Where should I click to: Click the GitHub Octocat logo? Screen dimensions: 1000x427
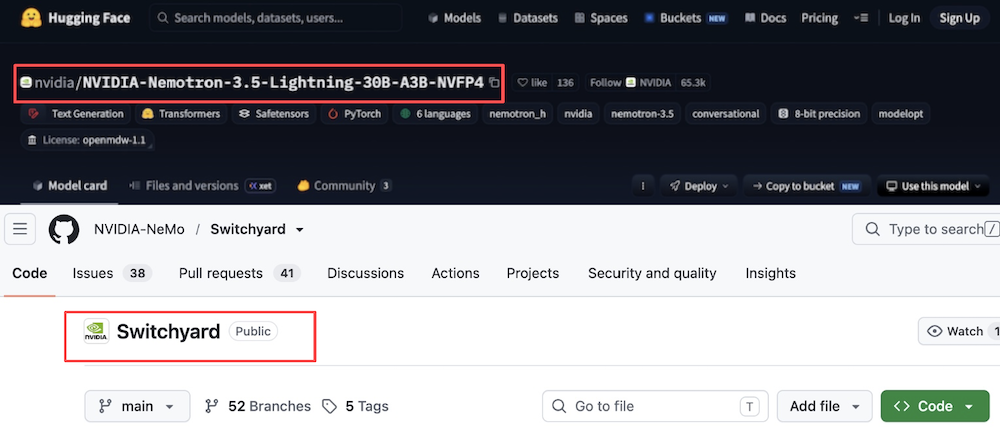(x=64, y=229)
